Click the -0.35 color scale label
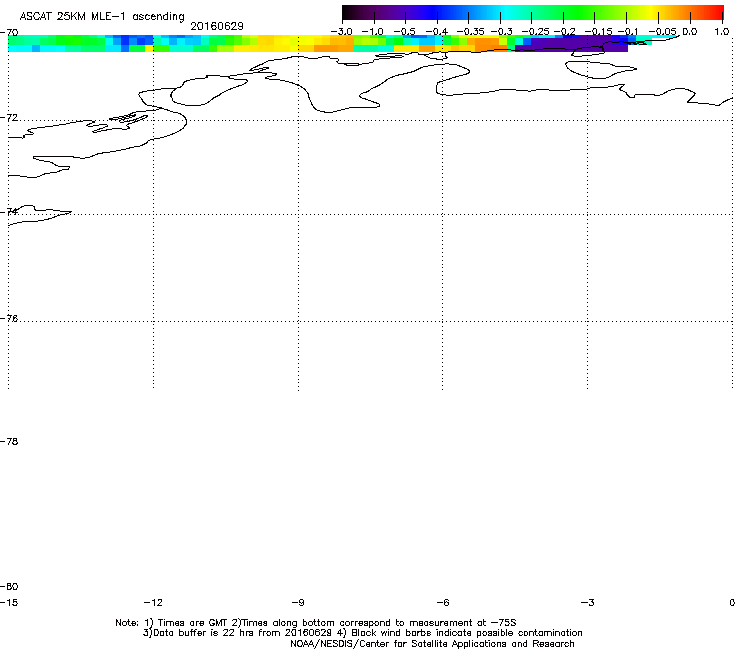Screen dimensions: 740x650 coord(470,32)
